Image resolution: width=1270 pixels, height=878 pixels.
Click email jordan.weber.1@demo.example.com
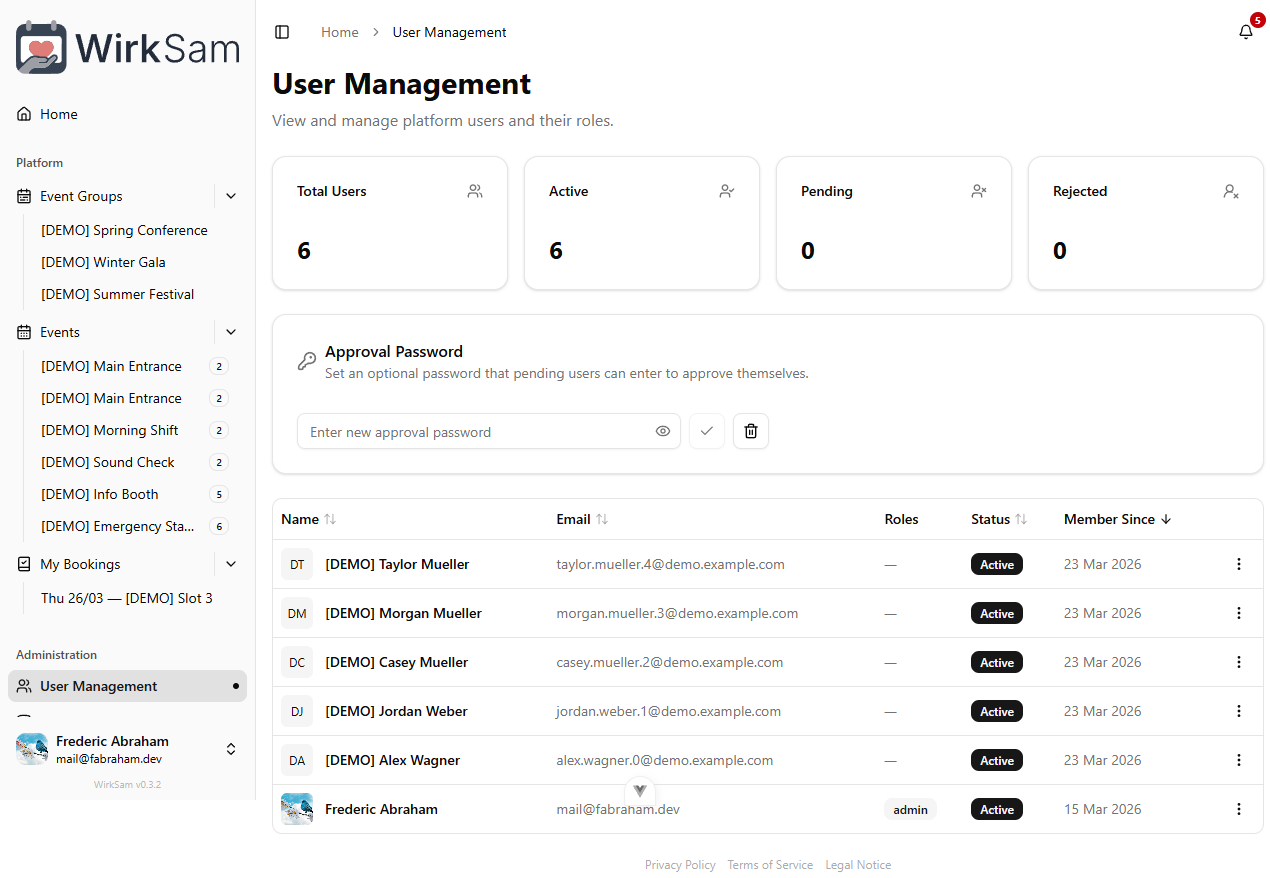[x=669, y=711]
